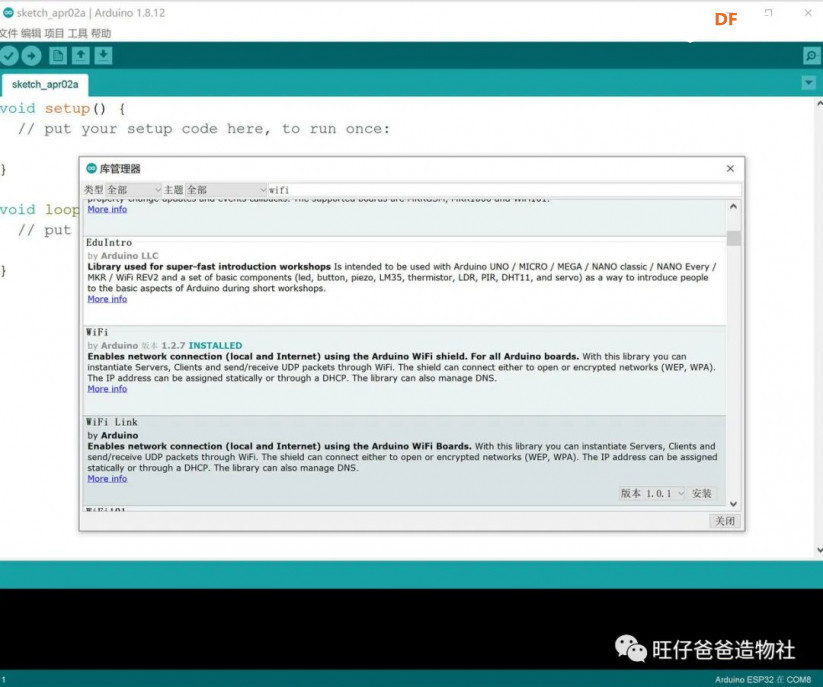This screenshot has width=823, height=687.
Task: Click the library list scrollbar up arrow
Action: coord(733,207)
